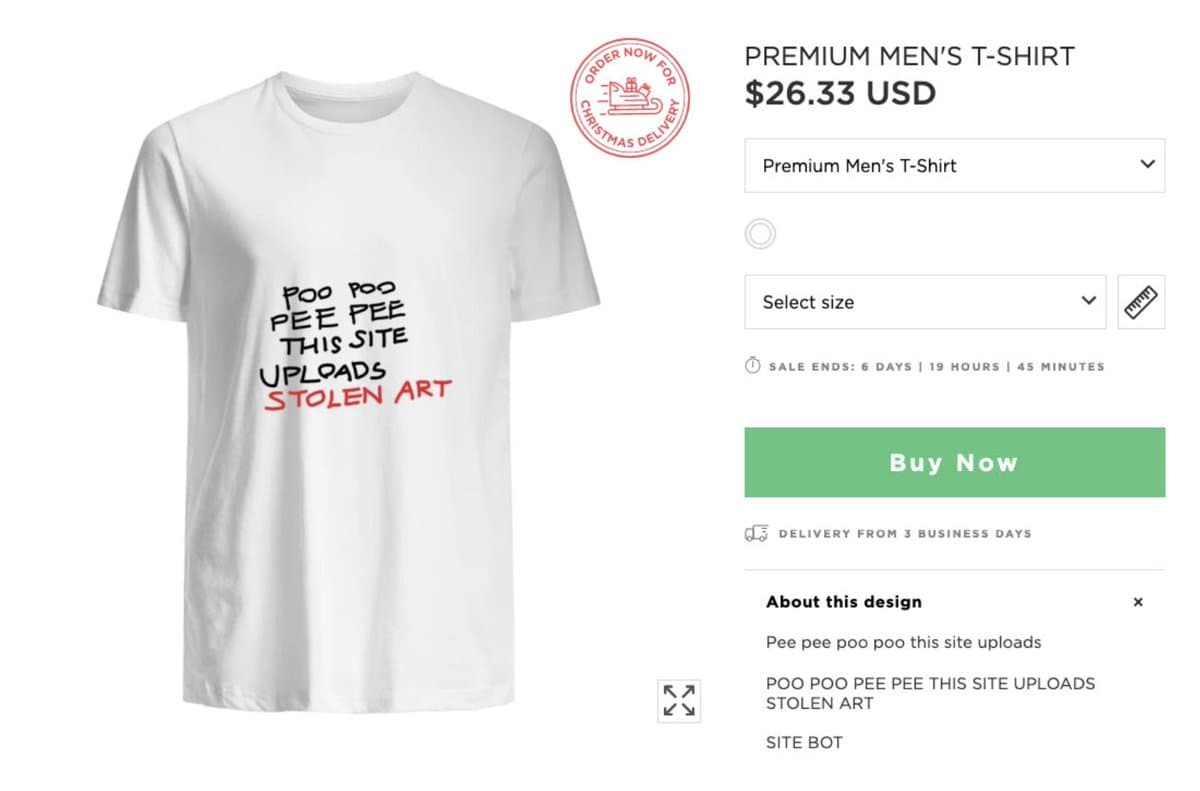This screenshot has height=791, width=1200.
Task: Click the SITE BOT tag
Action: pyautogui.click(x=804, y=742)
